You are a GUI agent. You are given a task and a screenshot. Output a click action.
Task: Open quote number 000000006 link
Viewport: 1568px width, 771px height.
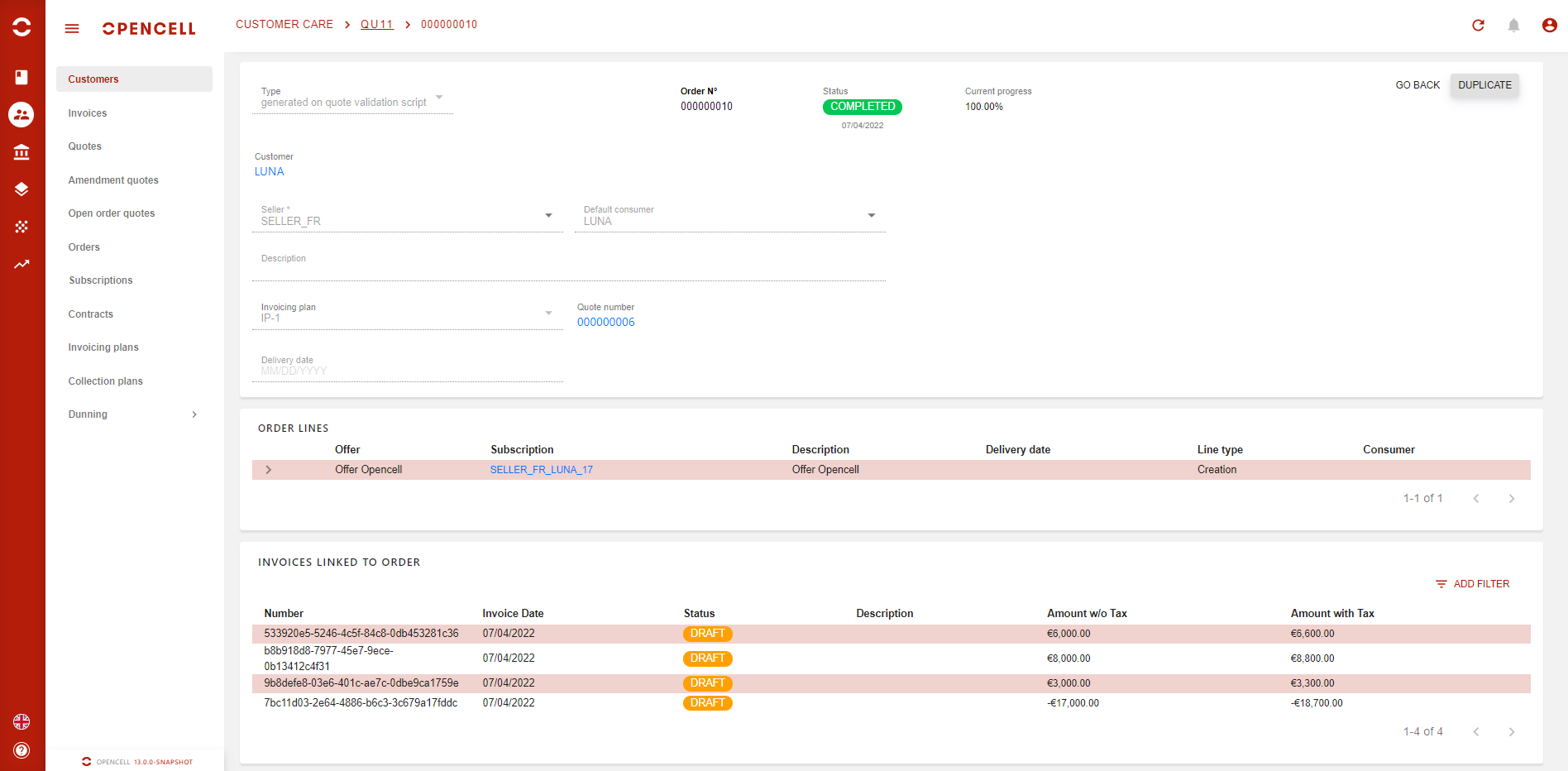tap(606, 323)
